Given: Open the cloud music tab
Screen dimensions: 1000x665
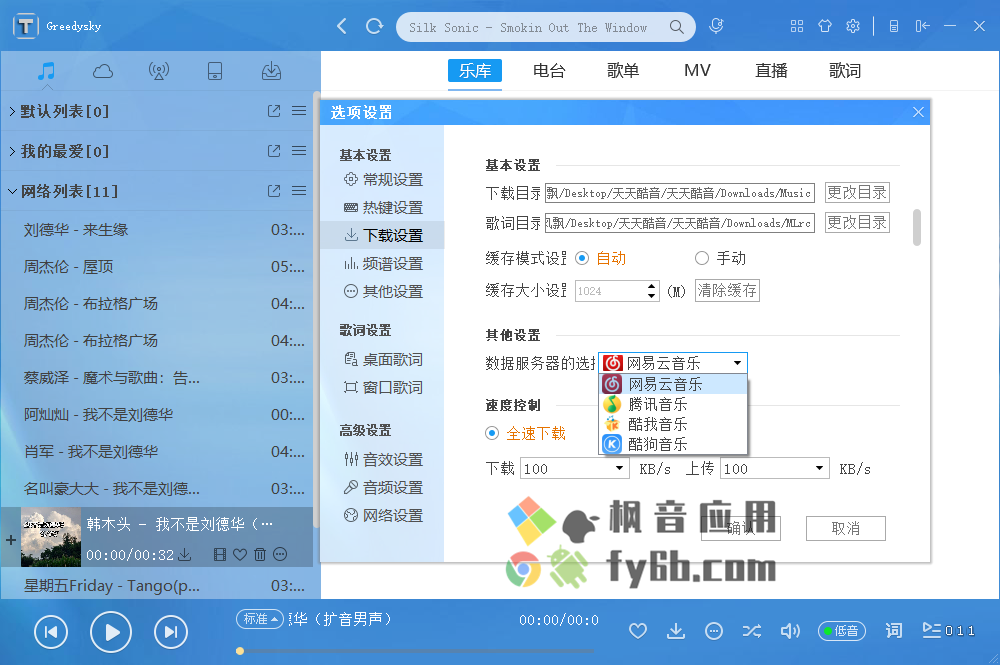Looking at the screenshot, I should [103, 71].
